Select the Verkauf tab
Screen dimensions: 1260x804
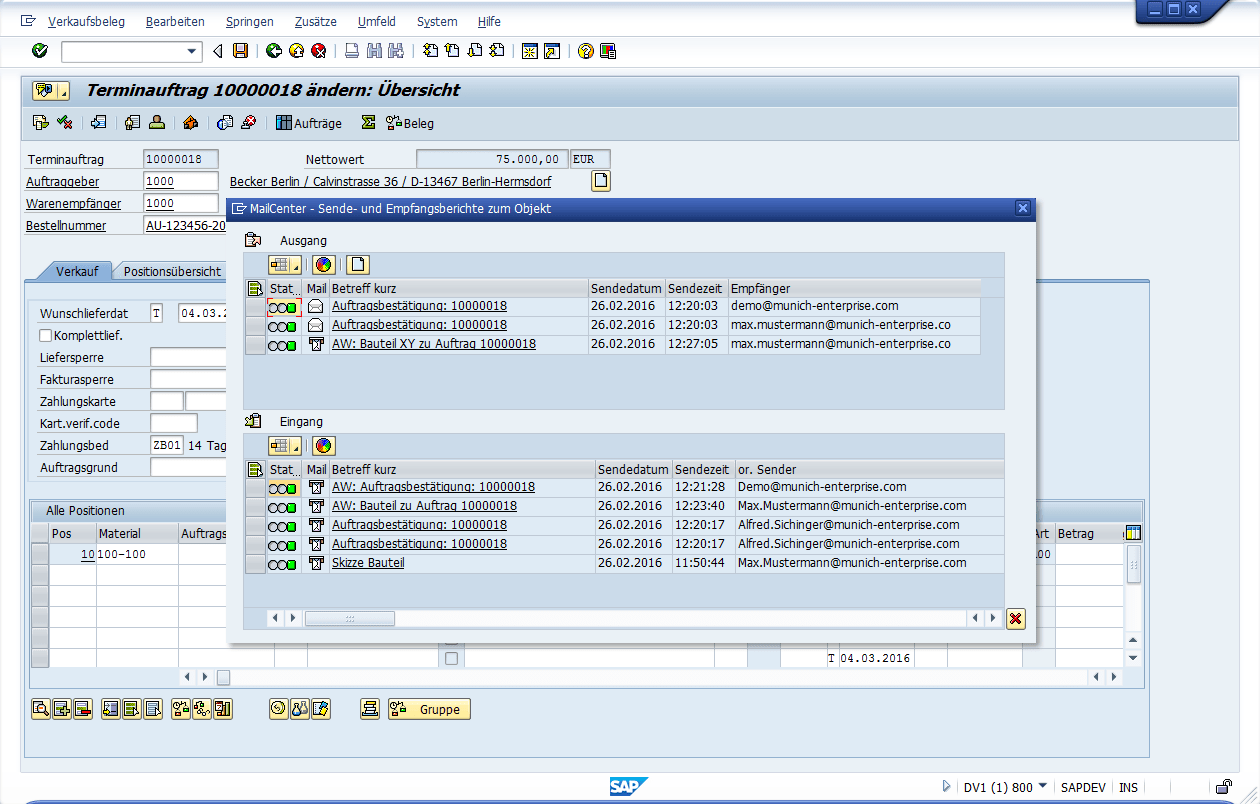point(77,271)
